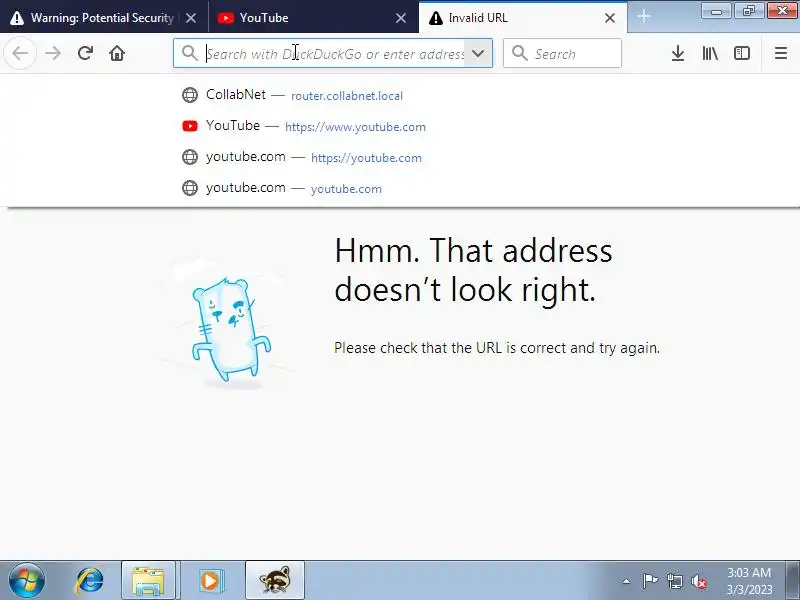Viewport: 800px width, 600px height.
Task: Click the Search box field
Action: [562, 53]
